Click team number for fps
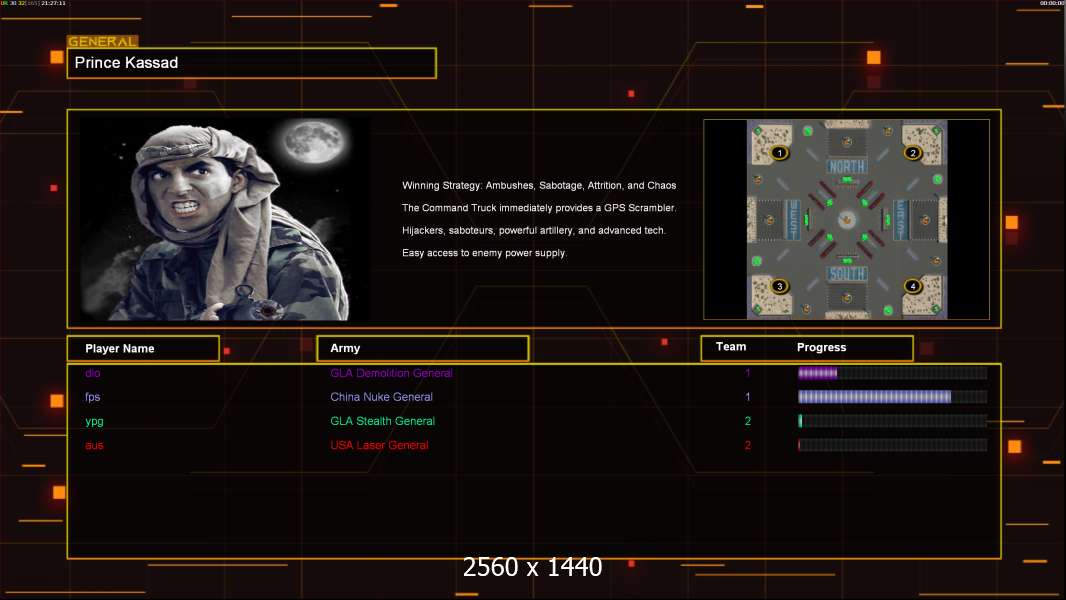Screen dimensions: 1066x600 (748, 397)
